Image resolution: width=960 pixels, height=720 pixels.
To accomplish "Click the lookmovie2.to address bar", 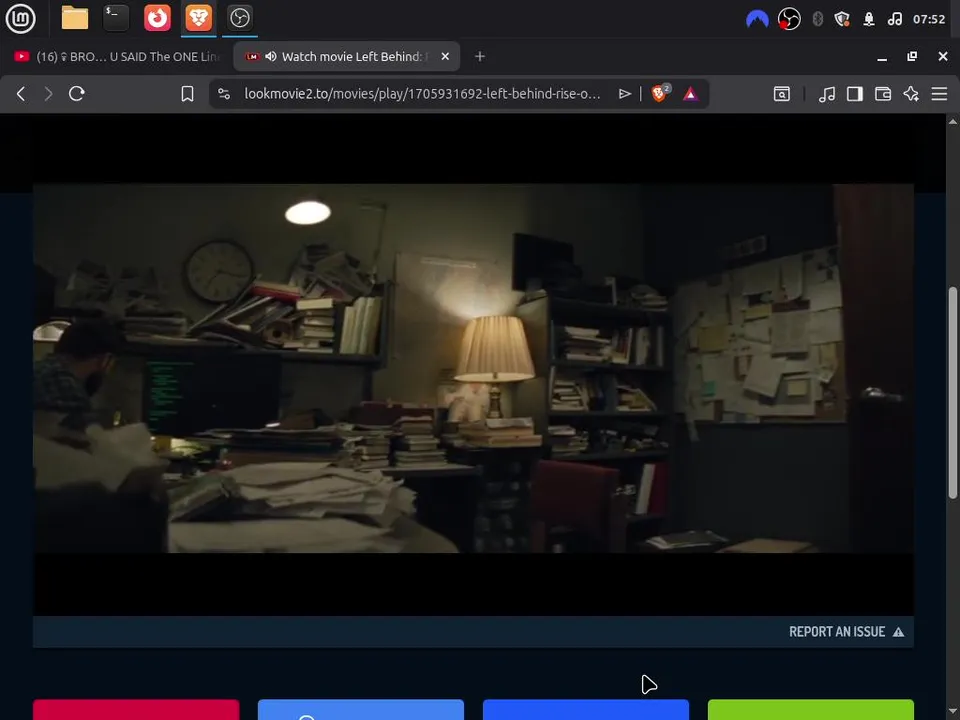I will point(422,94).
